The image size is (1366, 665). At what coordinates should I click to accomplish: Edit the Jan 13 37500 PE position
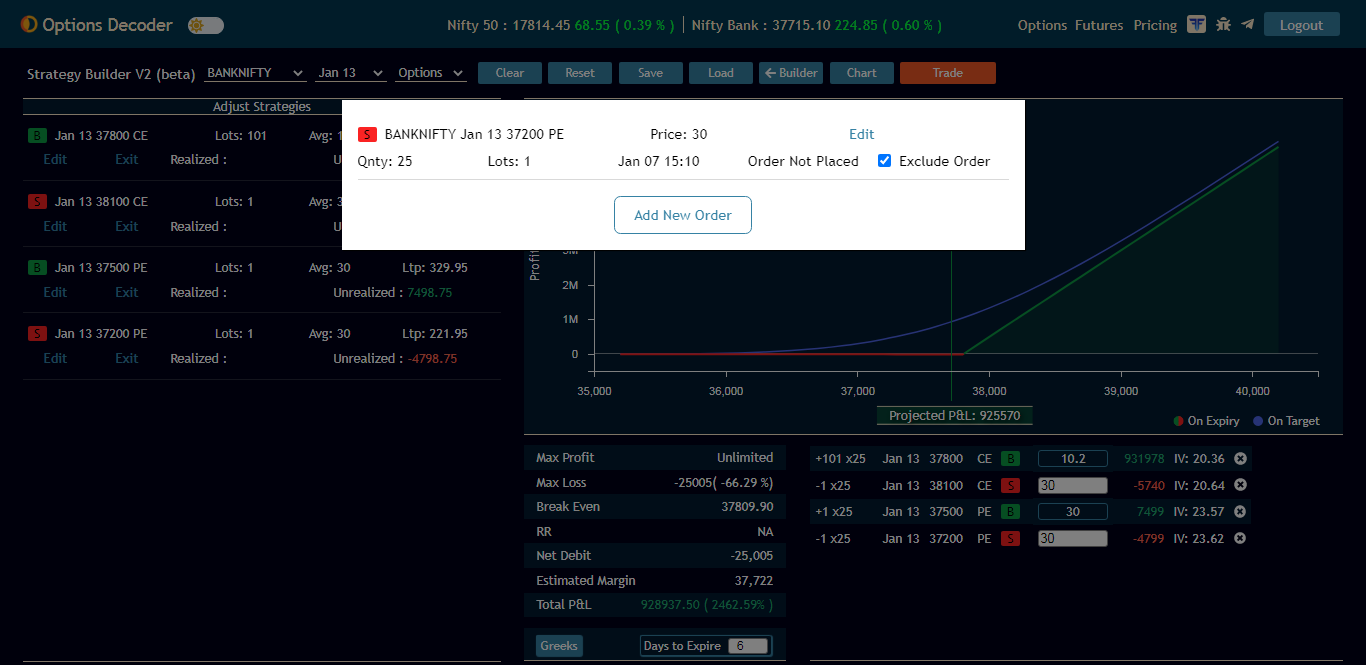(55, 292)
